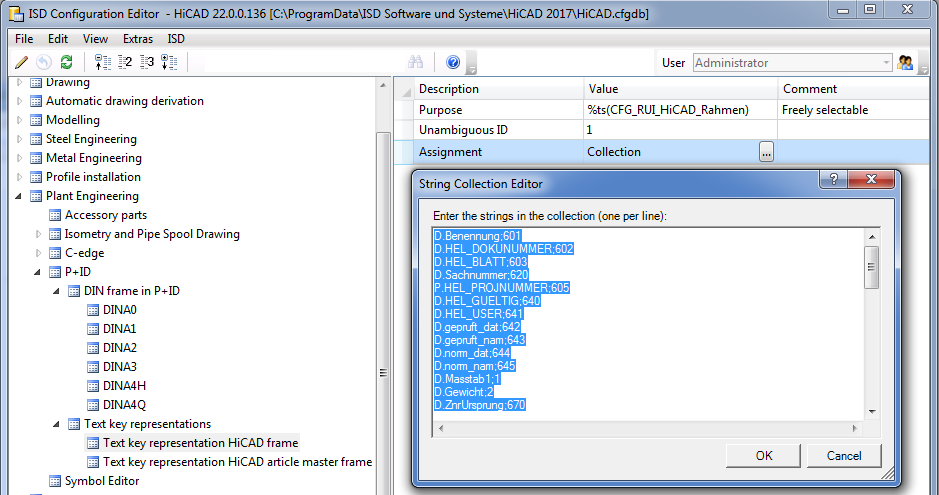Viewport: 939px width, 495px height.
Task: Click help question button in String Collection Editor
Action: [x=833, y=178]
